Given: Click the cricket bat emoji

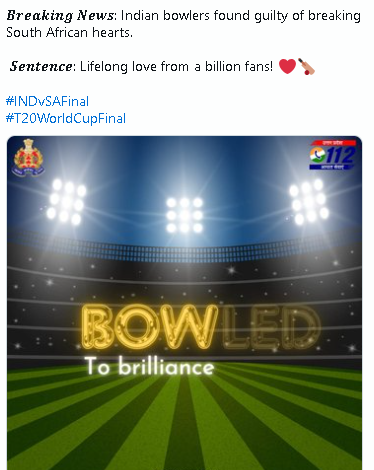Looking at the screenshot, I should (x=306, y=66).
